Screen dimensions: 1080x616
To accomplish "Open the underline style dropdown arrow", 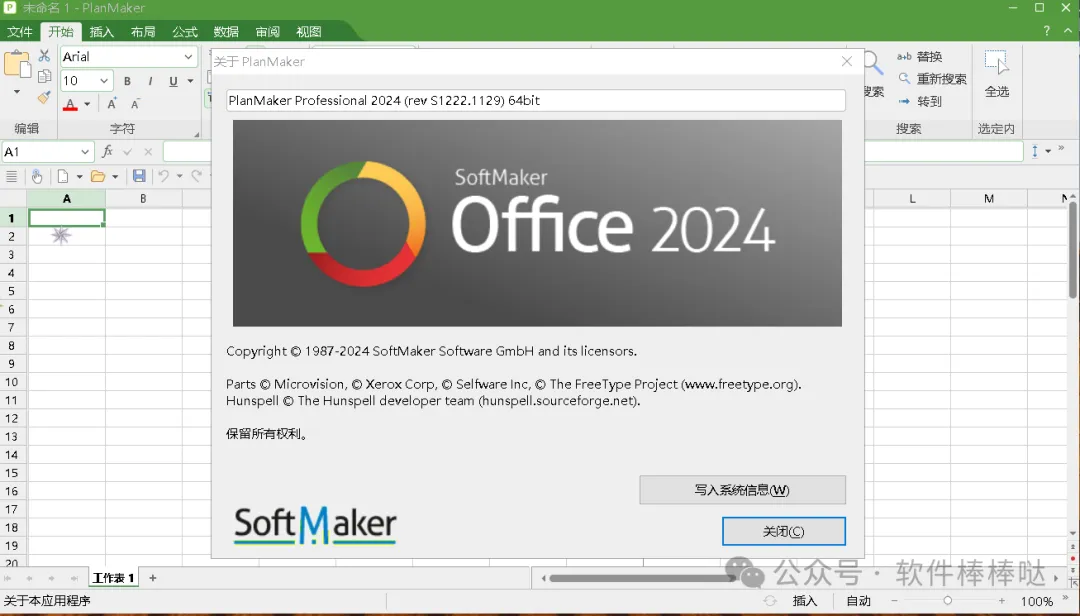I will click(191, 81).
